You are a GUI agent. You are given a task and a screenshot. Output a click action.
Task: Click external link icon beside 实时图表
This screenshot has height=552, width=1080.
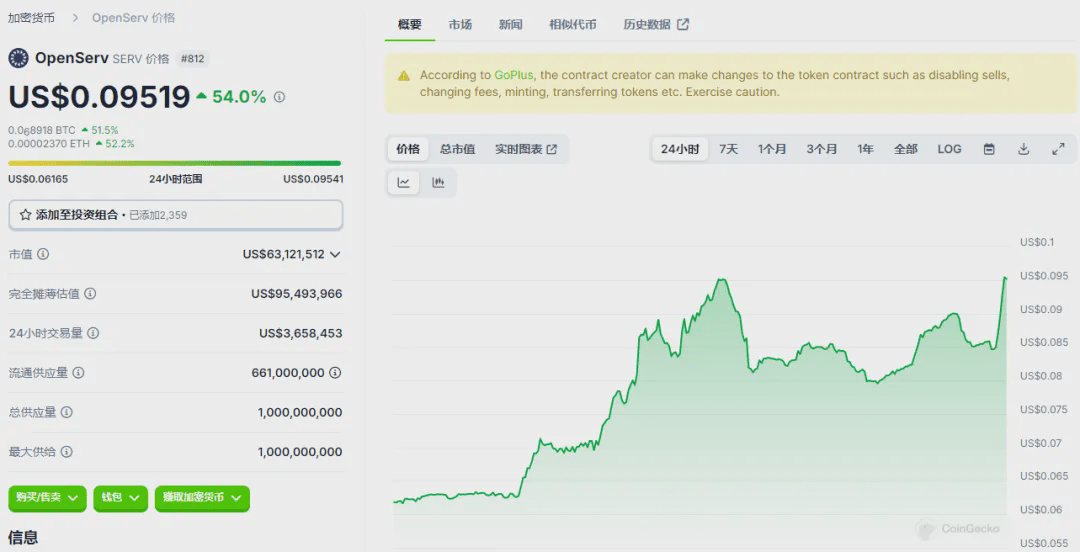tap(552, 149)
